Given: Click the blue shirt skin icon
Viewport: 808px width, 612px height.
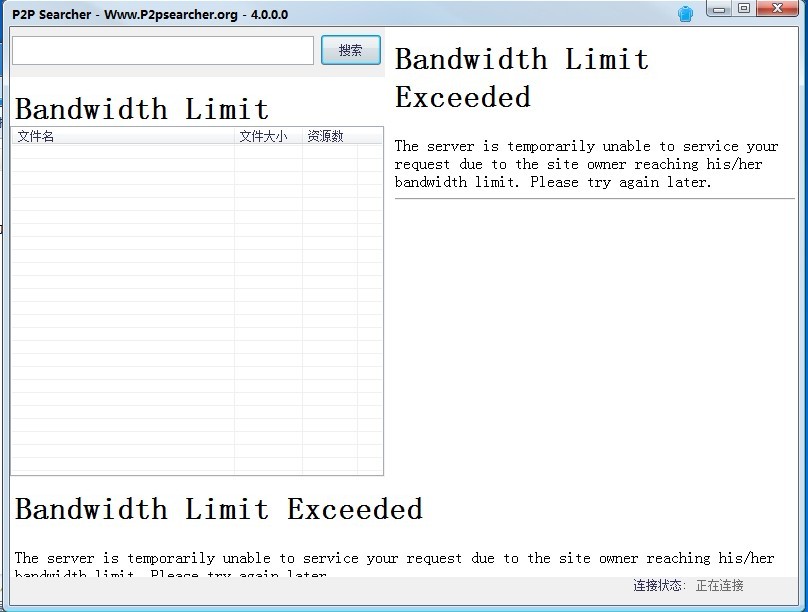Looking at the screenshot, I should (x=685, y=14).
